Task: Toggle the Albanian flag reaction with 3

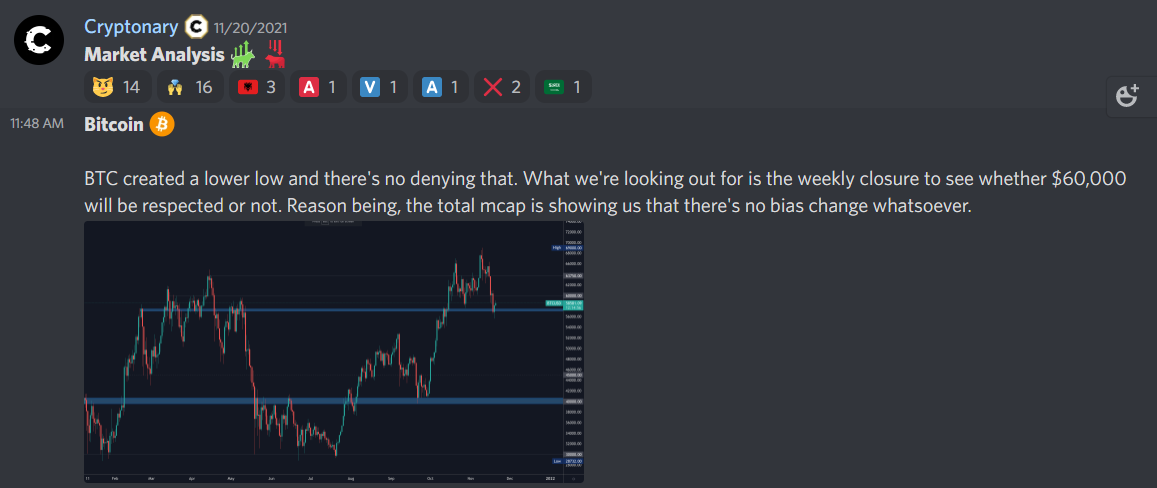Action: [x=256, y=87]
